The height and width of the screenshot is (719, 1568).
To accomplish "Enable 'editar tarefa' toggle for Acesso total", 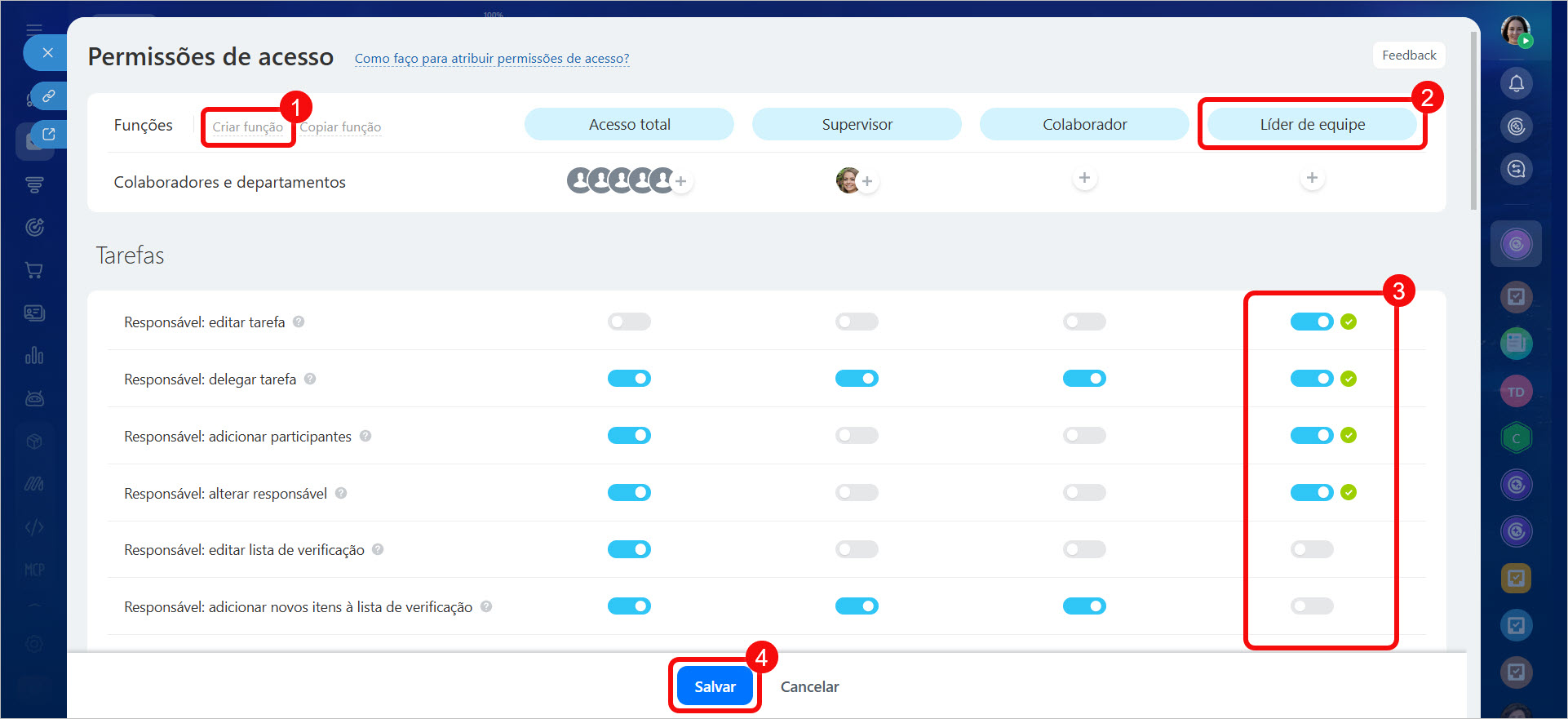I will click(629, 322).
